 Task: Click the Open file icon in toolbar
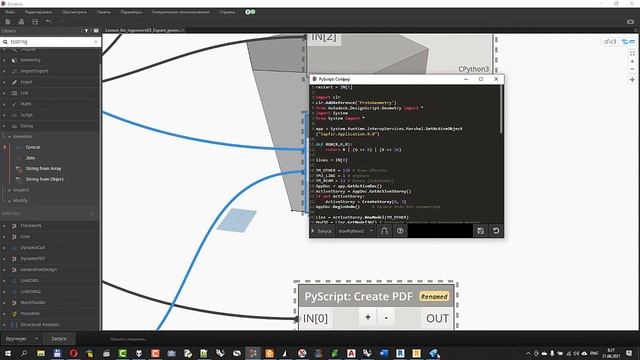coord(21,22)
